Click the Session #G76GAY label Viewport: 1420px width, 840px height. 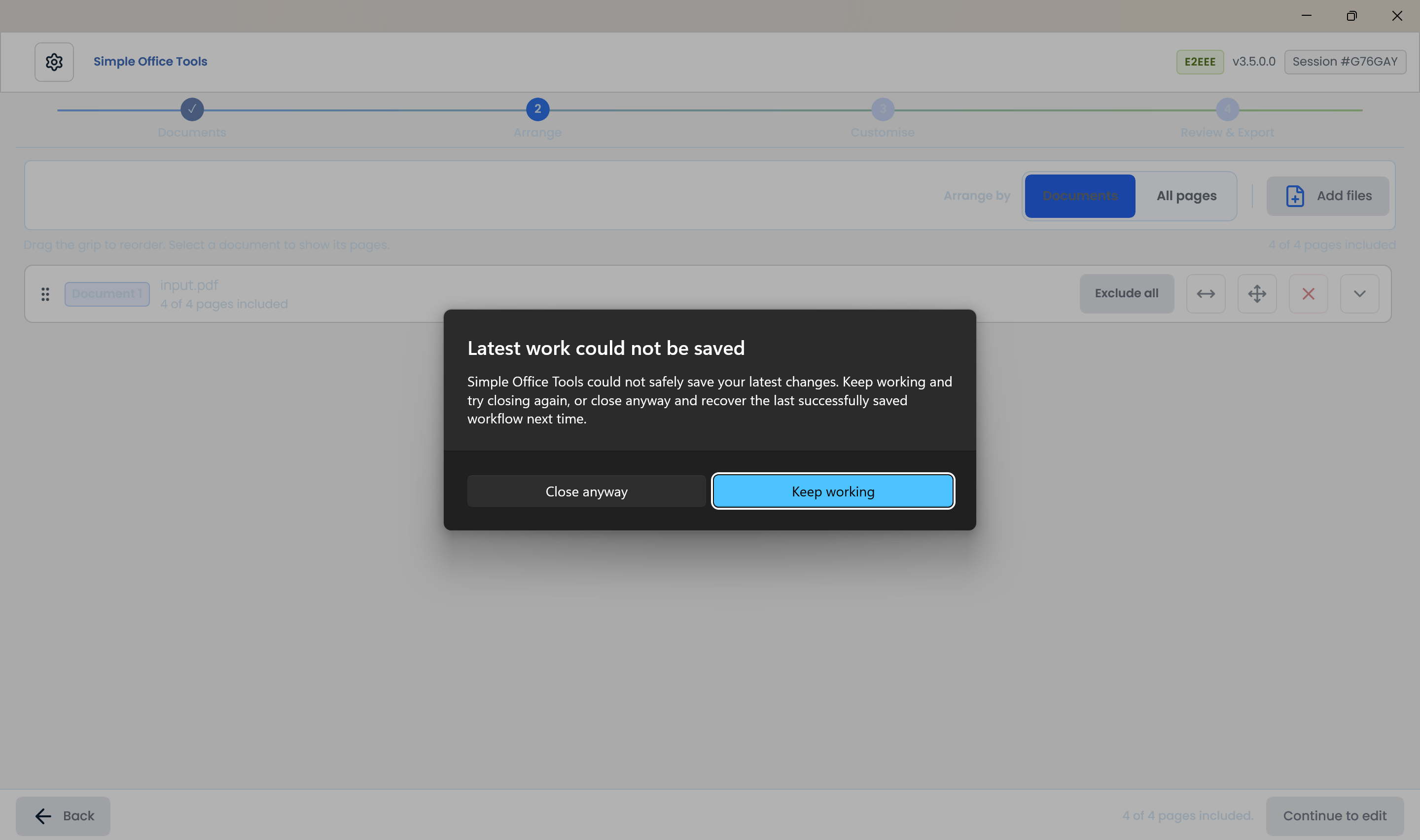(x=1345, y=62)
